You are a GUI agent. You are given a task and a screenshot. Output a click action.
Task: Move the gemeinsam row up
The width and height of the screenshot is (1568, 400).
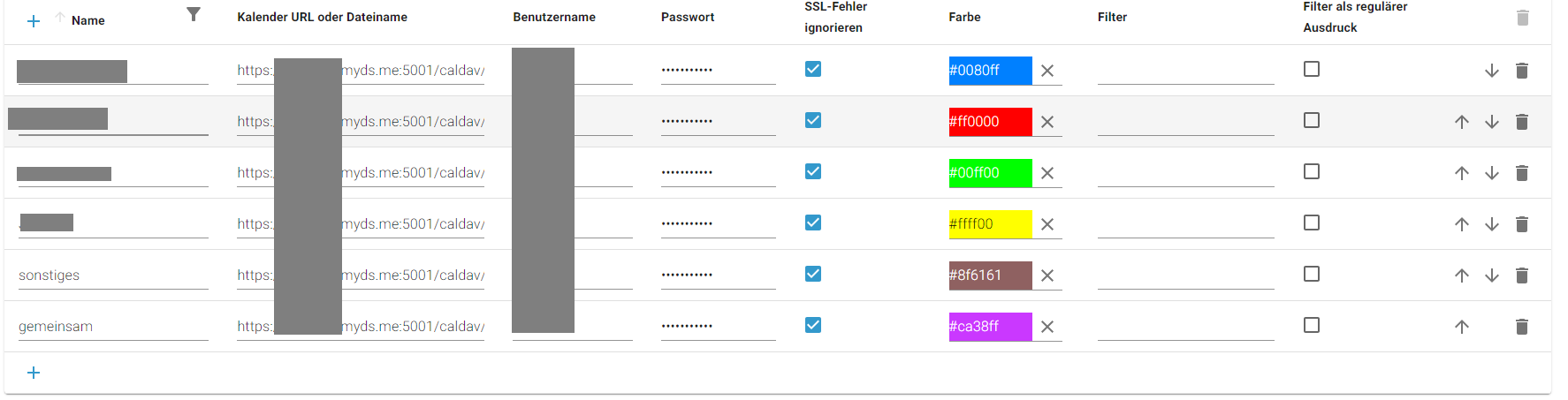click(x=1462, y=327)
